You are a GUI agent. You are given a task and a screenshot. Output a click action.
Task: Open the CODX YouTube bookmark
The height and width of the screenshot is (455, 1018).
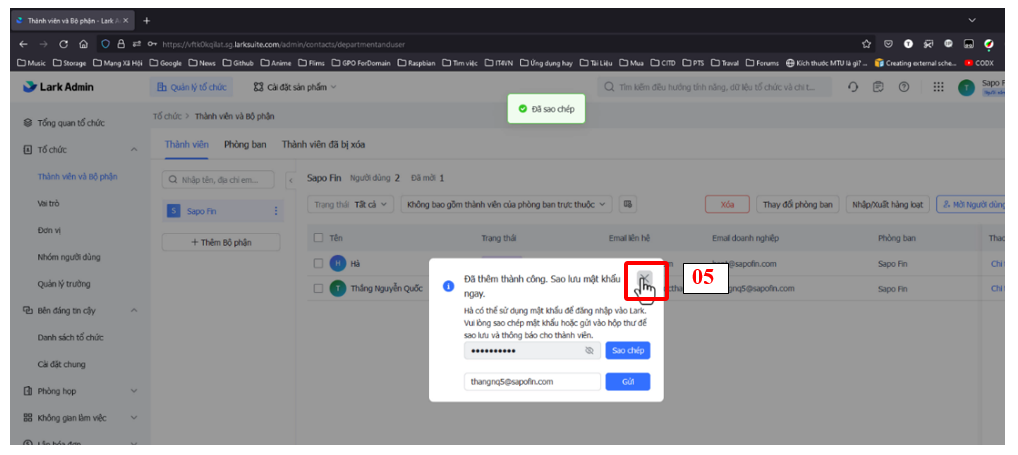click(x=978, y=63)
